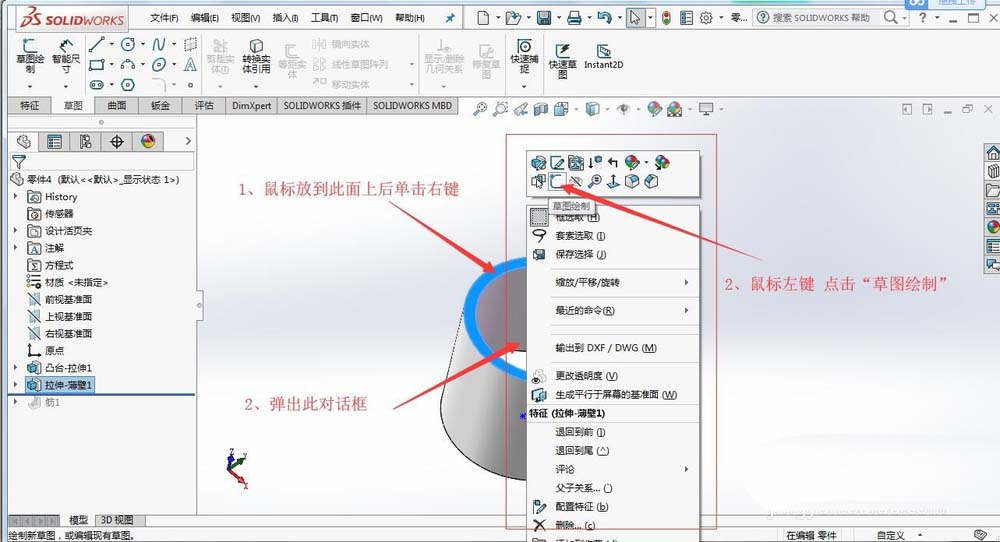The image size is (1000, 542).
Task: Select the sketch Text tool
Action: 190,64
